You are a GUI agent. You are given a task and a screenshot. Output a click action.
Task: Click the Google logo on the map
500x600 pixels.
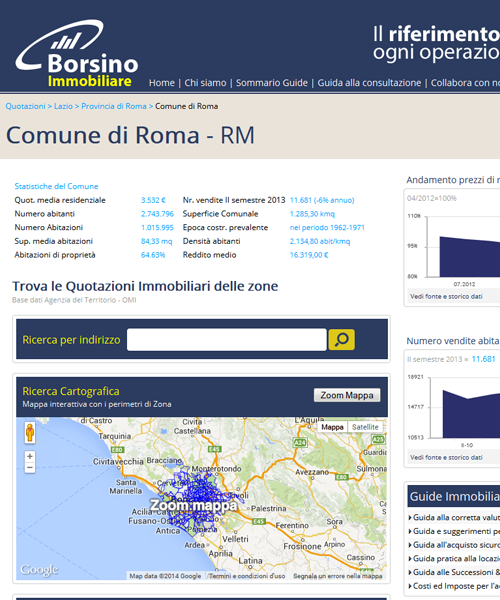39,570
